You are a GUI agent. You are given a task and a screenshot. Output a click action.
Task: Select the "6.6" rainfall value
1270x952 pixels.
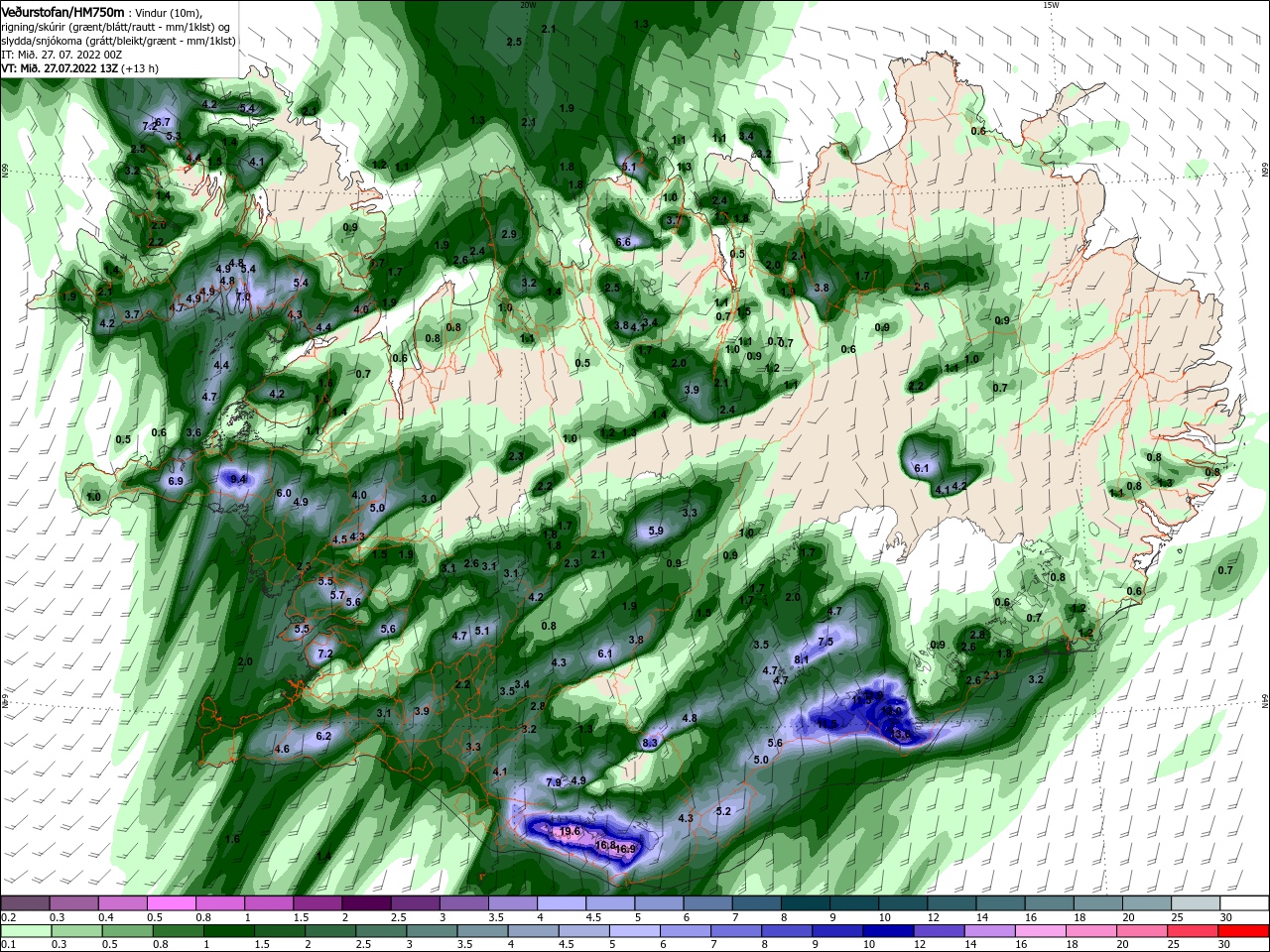coord(623,242)
